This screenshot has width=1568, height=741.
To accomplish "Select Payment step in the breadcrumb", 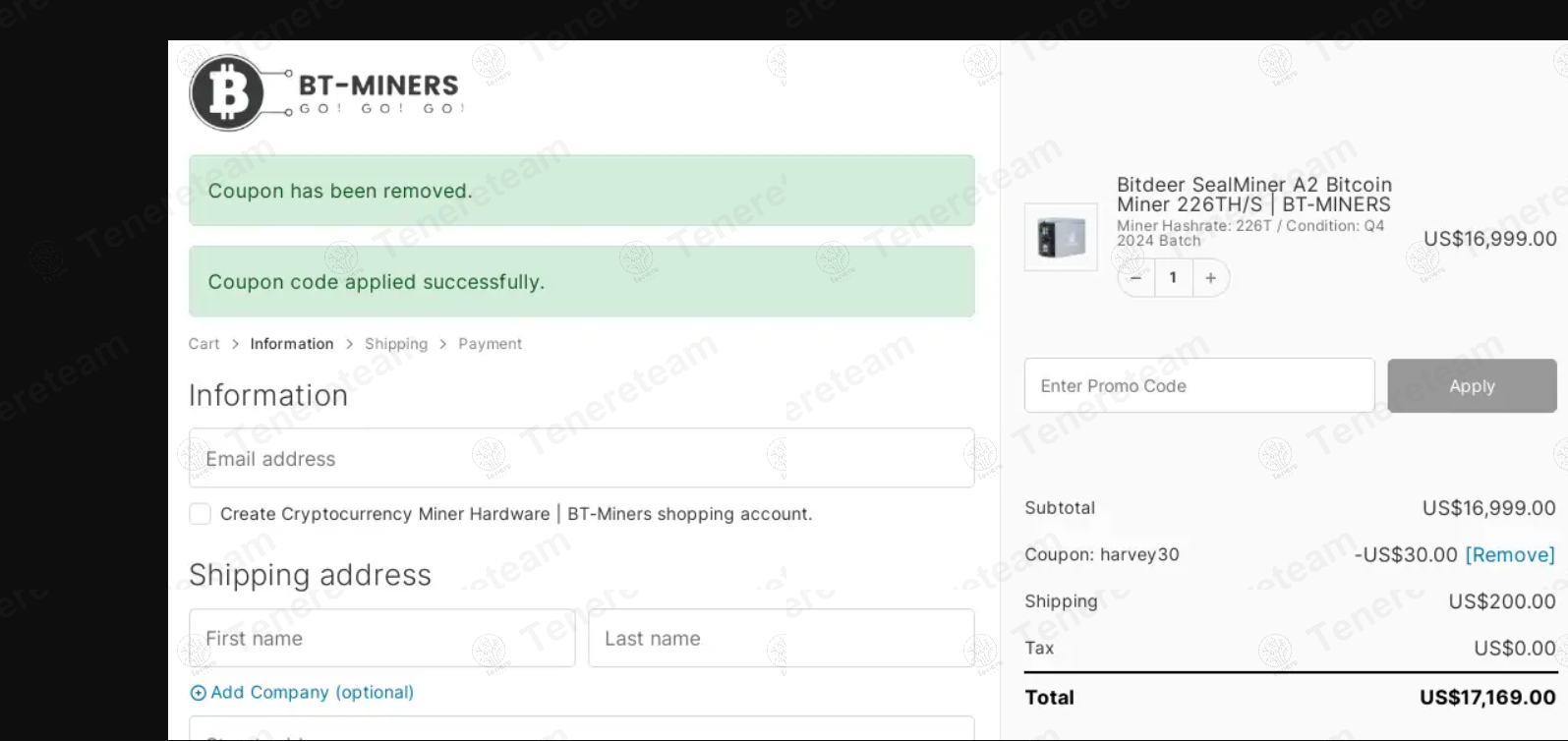I will (x=490, y=343).
